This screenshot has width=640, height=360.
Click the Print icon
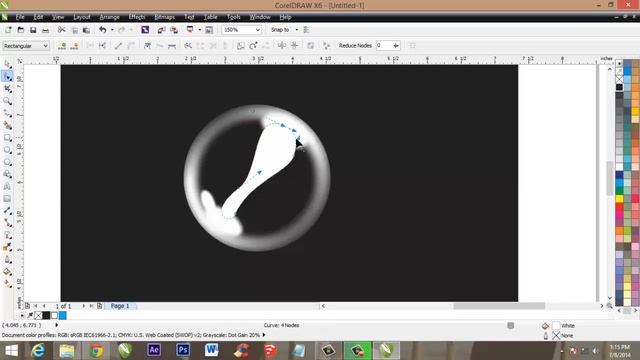(45, 30)
